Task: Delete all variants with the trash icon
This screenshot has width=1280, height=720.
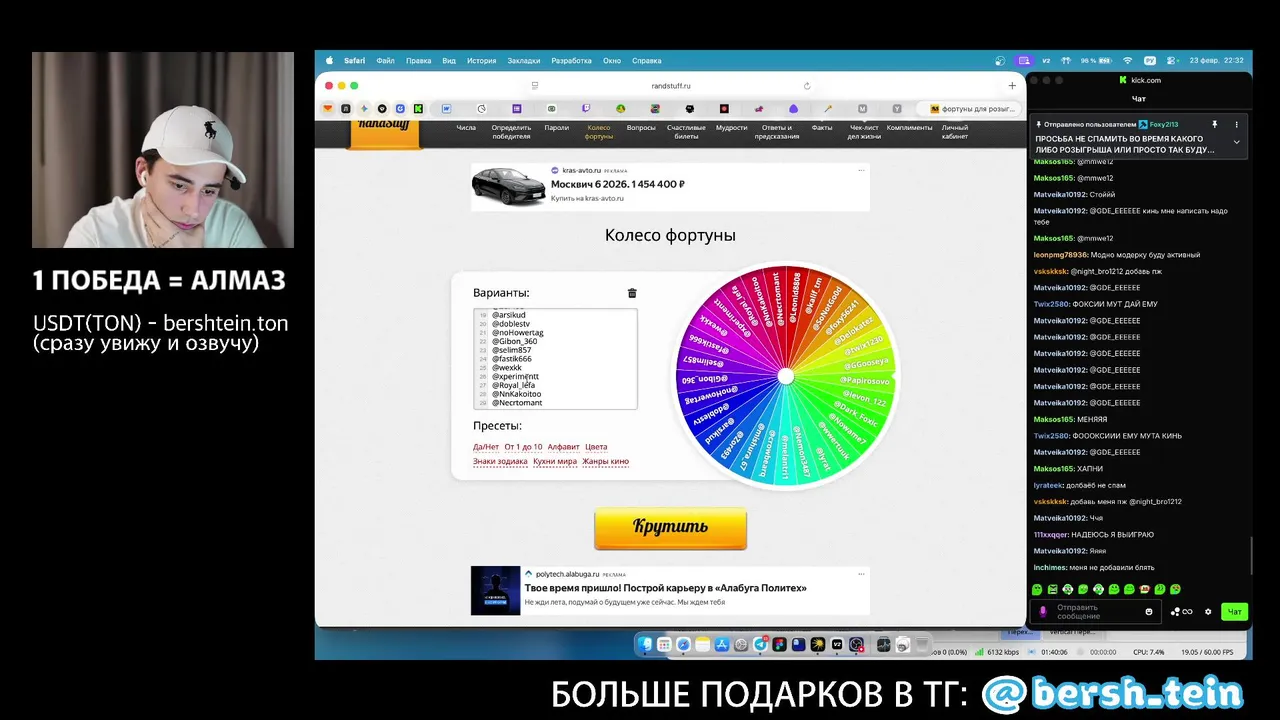Action: 632,293
